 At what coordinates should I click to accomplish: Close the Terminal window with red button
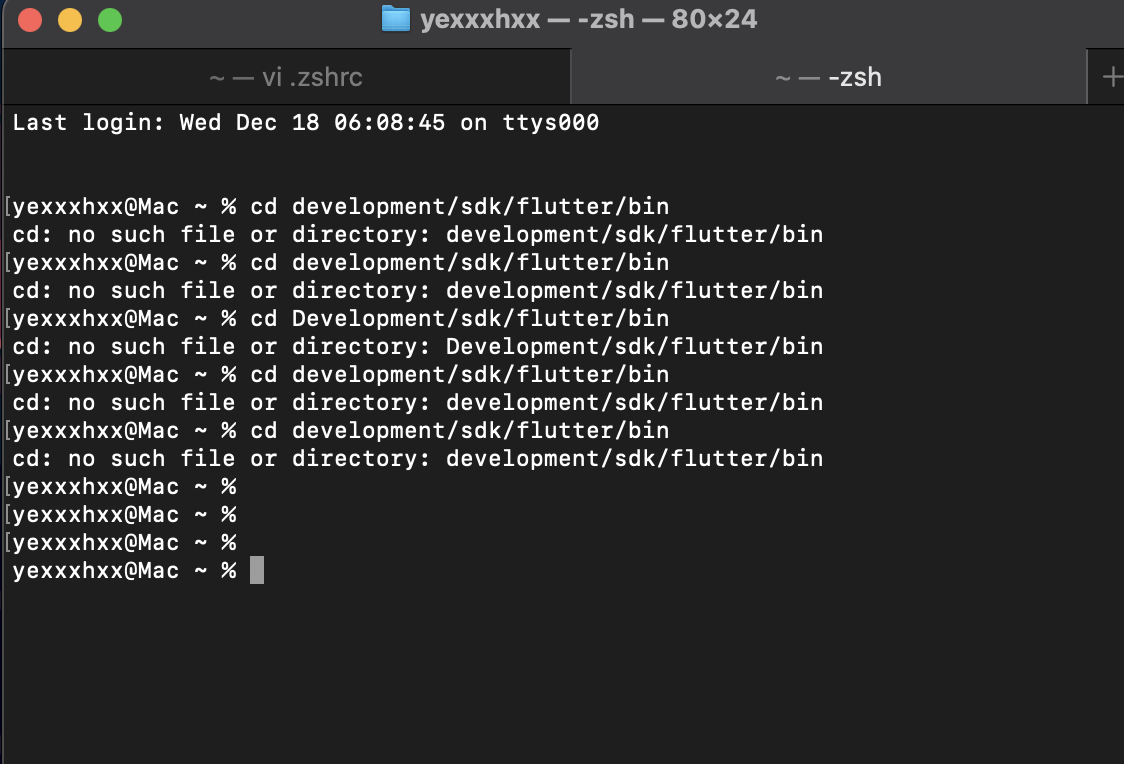click(x=30, y=20)
